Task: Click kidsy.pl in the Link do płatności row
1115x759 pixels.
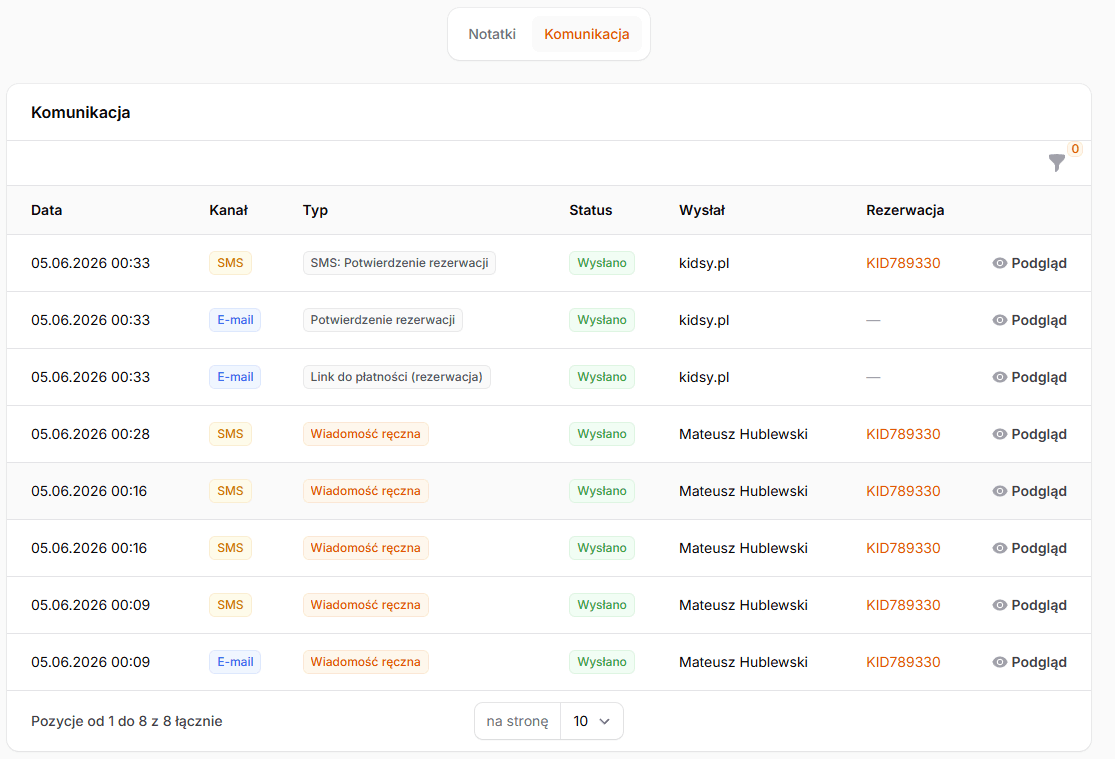Action: pos(704,377)
